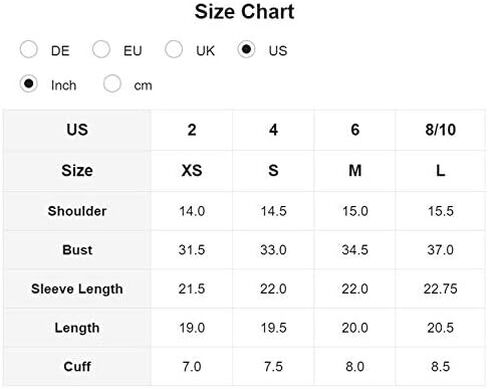Choose the Inch unit radio button

pos(29,83)
